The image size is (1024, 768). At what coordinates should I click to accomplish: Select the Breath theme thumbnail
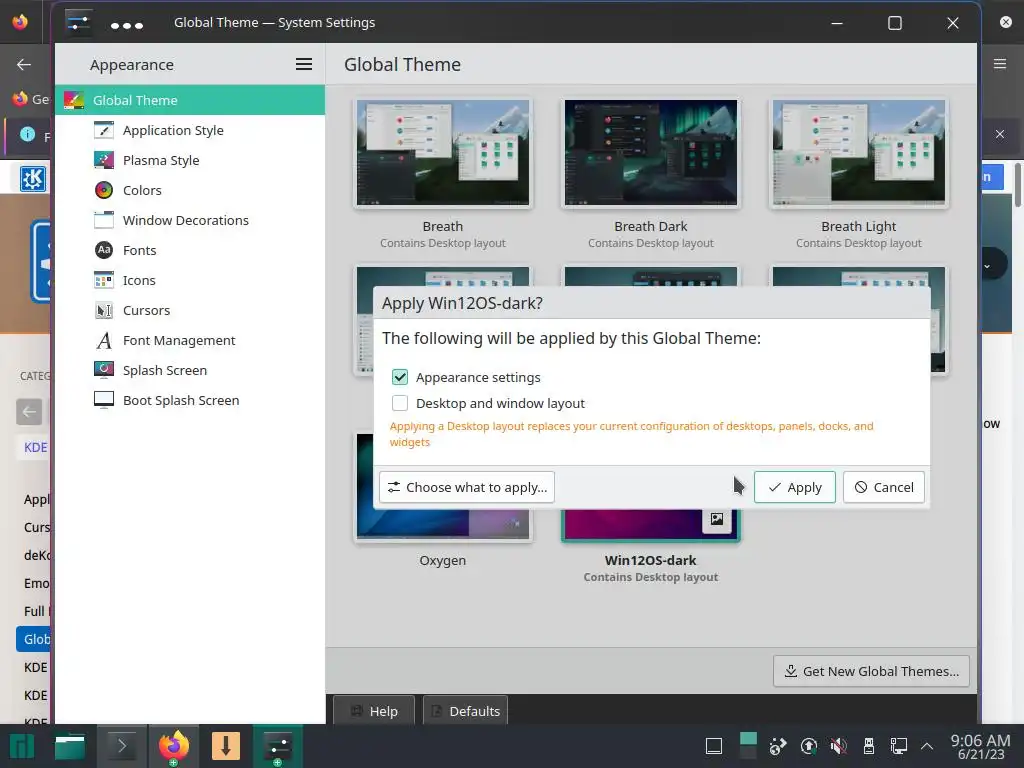click(x=443, y=153)
